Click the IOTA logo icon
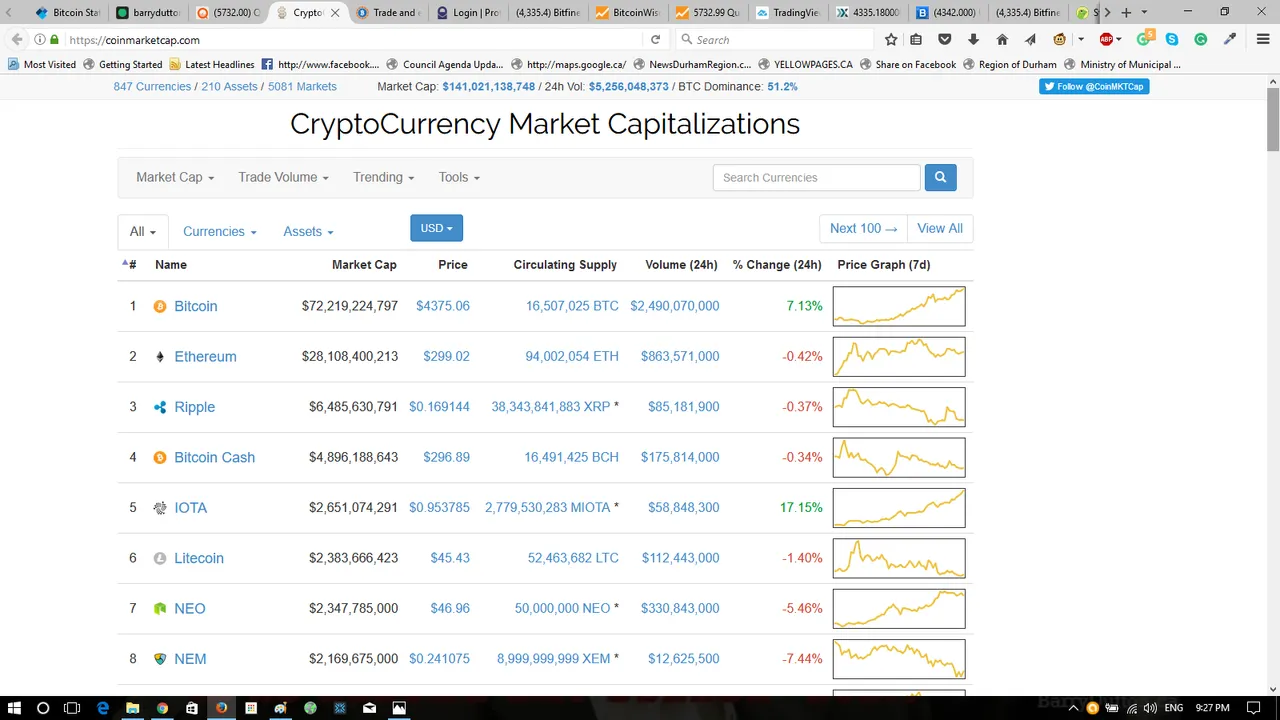The image size is (1280, 720). pos(160,508)
